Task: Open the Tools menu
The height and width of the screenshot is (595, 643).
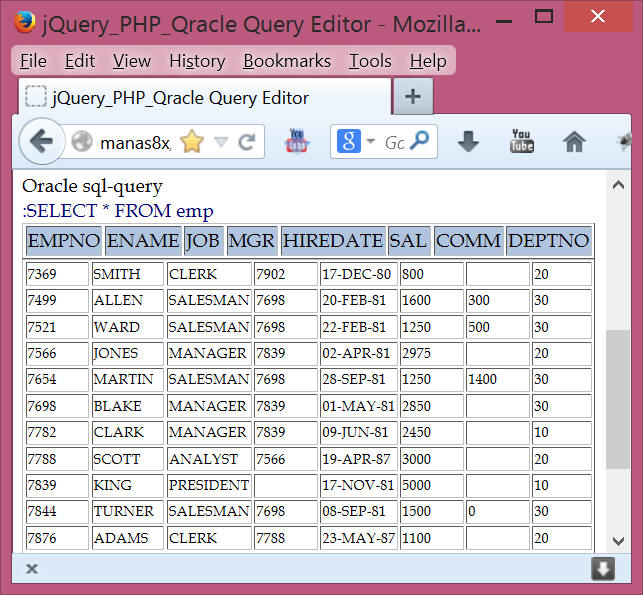Action: (370, 61)
